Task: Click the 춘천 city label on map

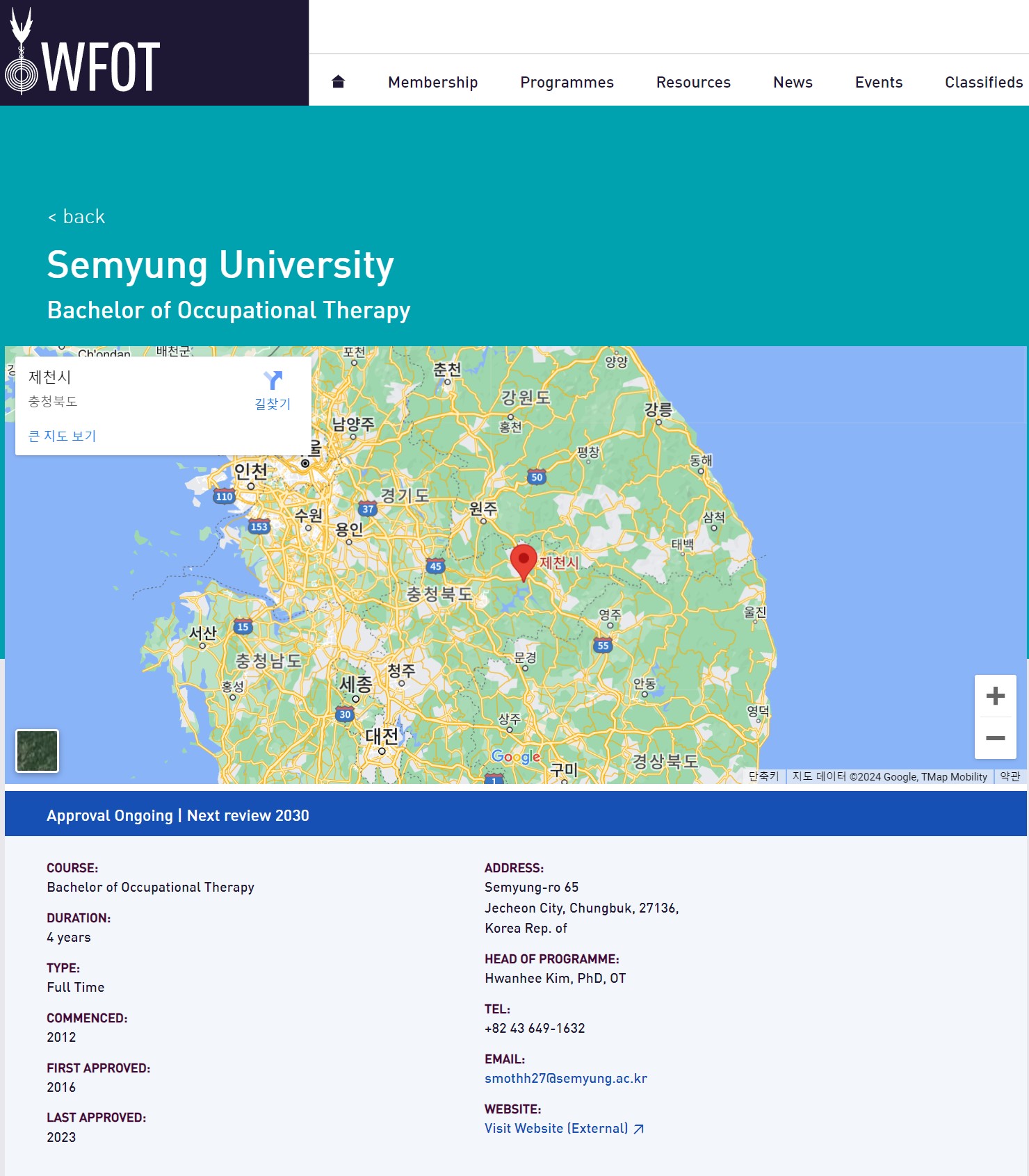Action: coord(447,369)
